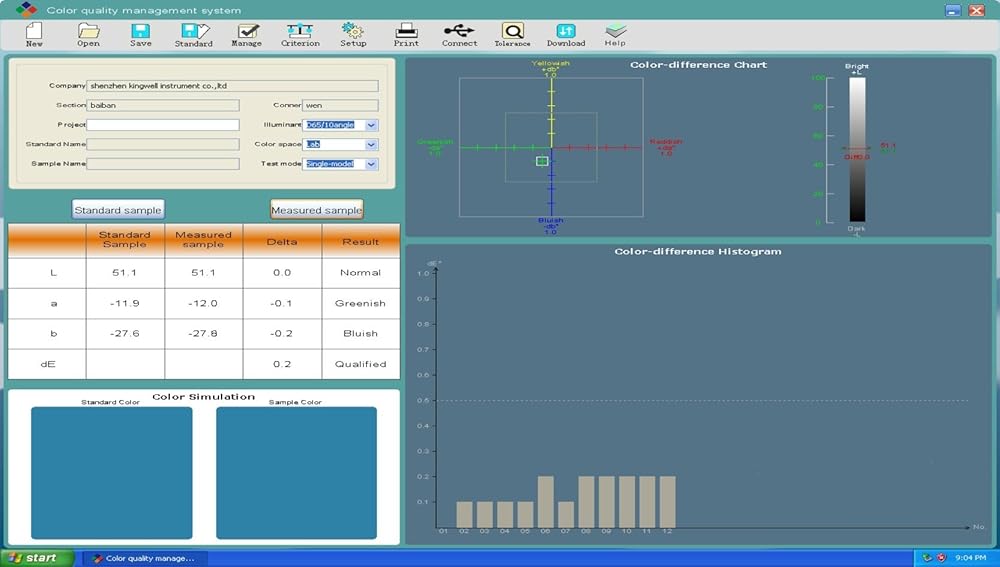Expand the Illuminant dropdown

(x=371, y=125)
